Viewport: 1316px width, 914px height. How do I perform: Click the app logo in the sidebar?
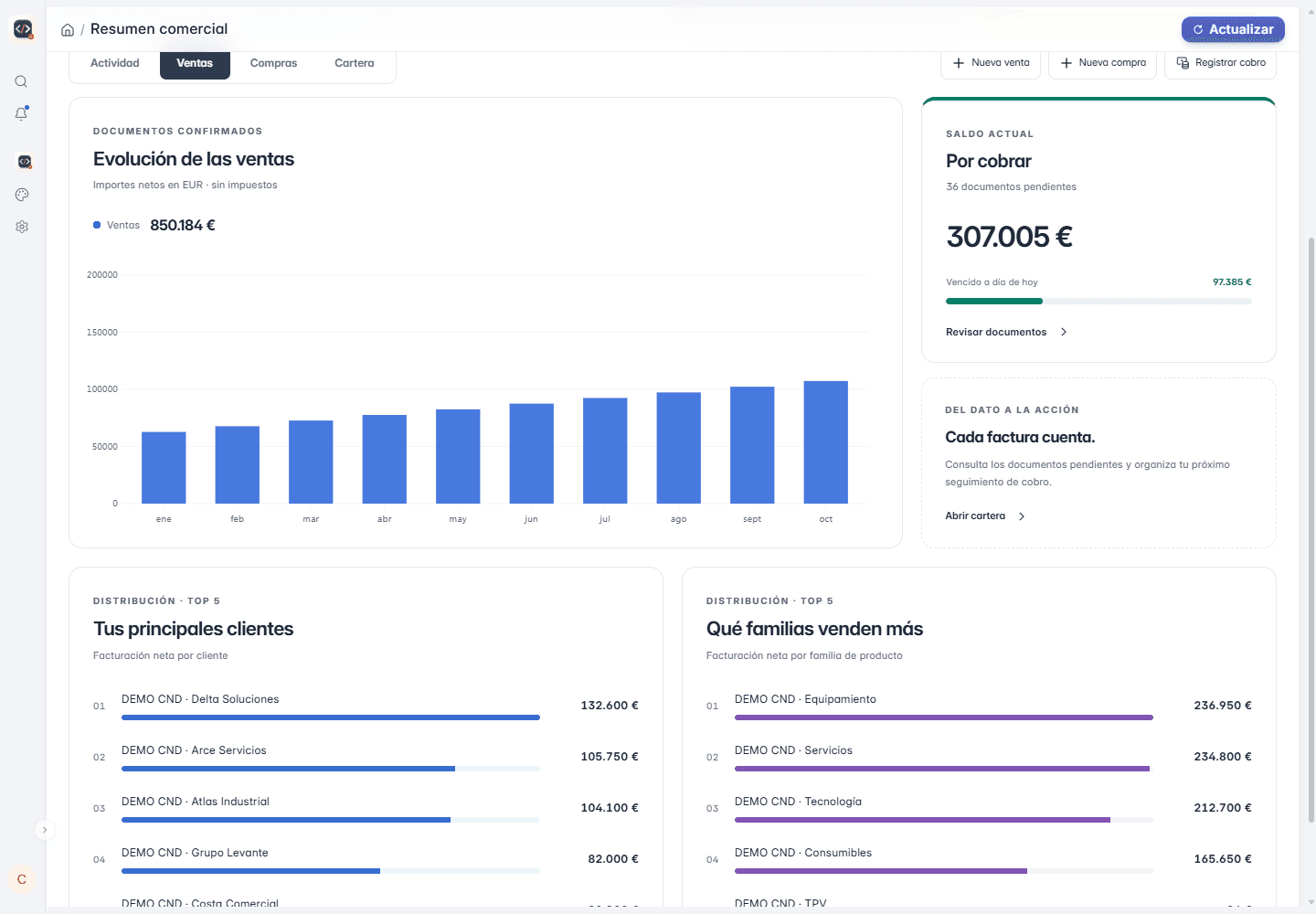coord(23,29)
